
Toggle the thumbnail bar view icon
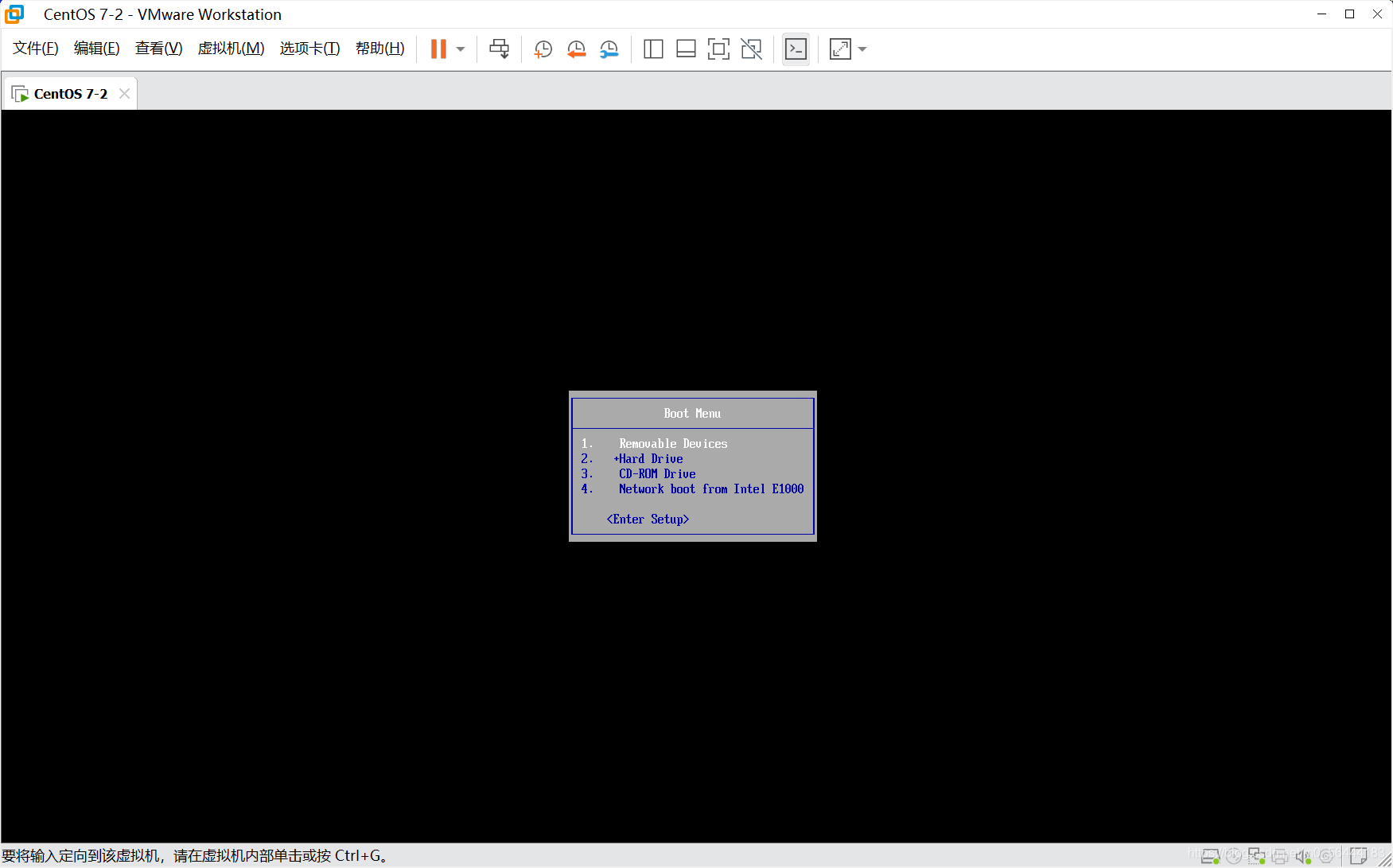[x=686, y=49]
